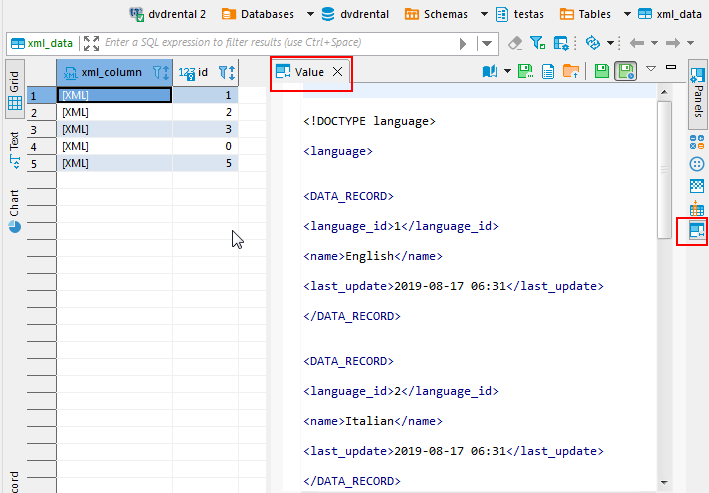Open the refresh options dropdown arrow
The height and width of the screenshot is (493, 709).
click(610, 43)
